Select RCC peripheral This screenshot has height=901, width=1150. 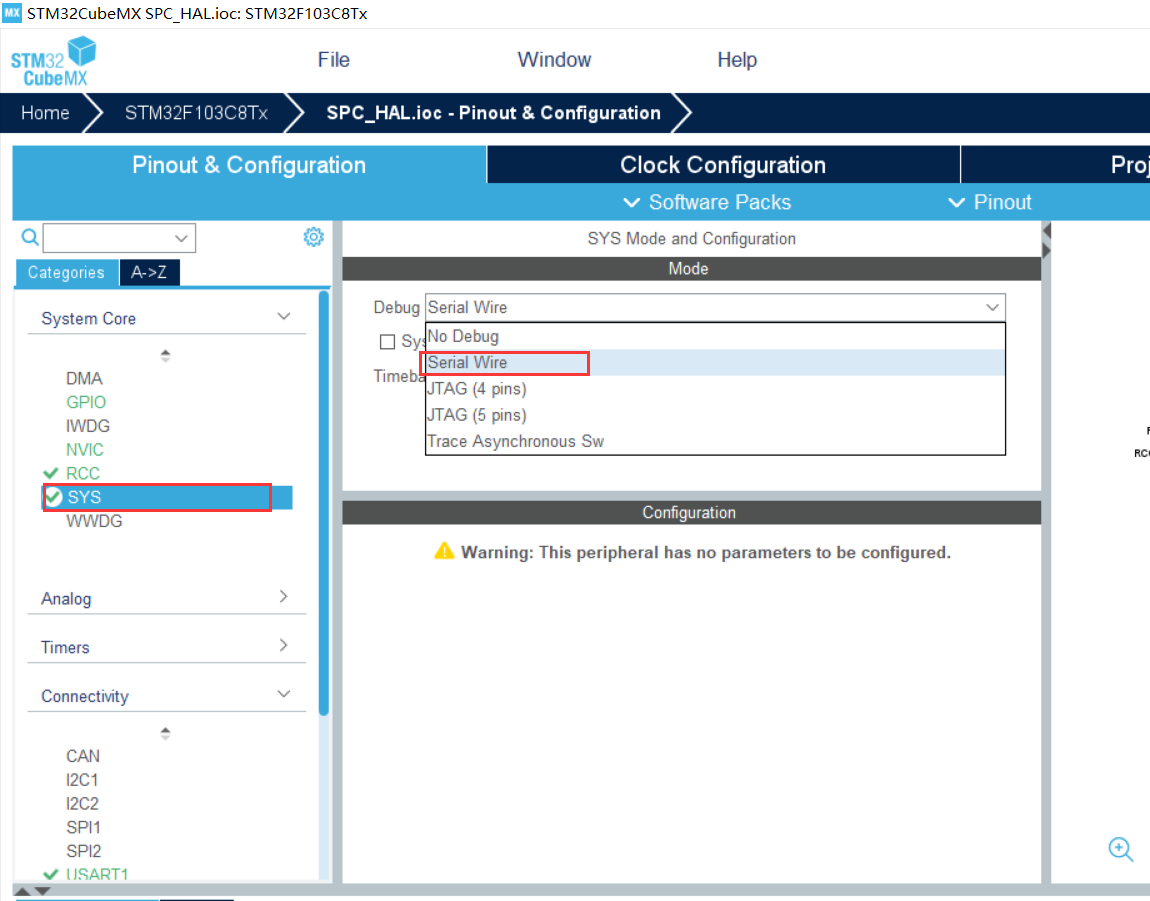click(83, 473)
